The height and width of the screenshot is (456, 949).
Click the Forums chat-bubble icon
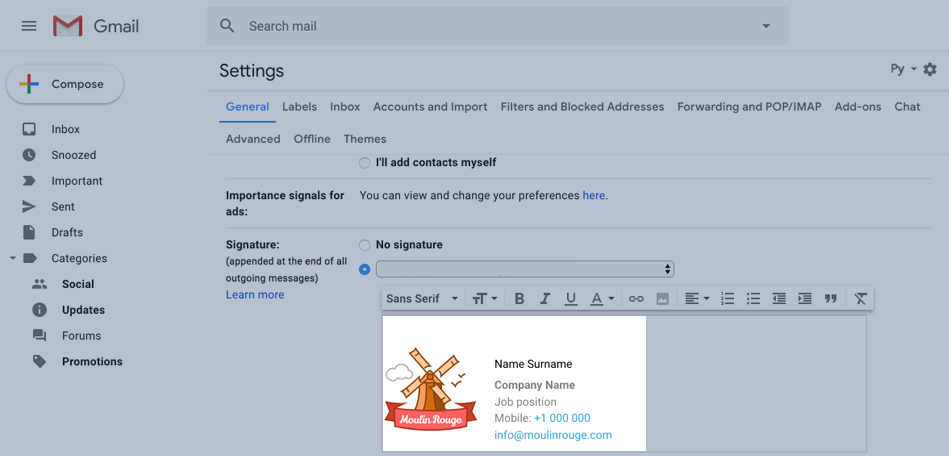[x=39, y=336]
